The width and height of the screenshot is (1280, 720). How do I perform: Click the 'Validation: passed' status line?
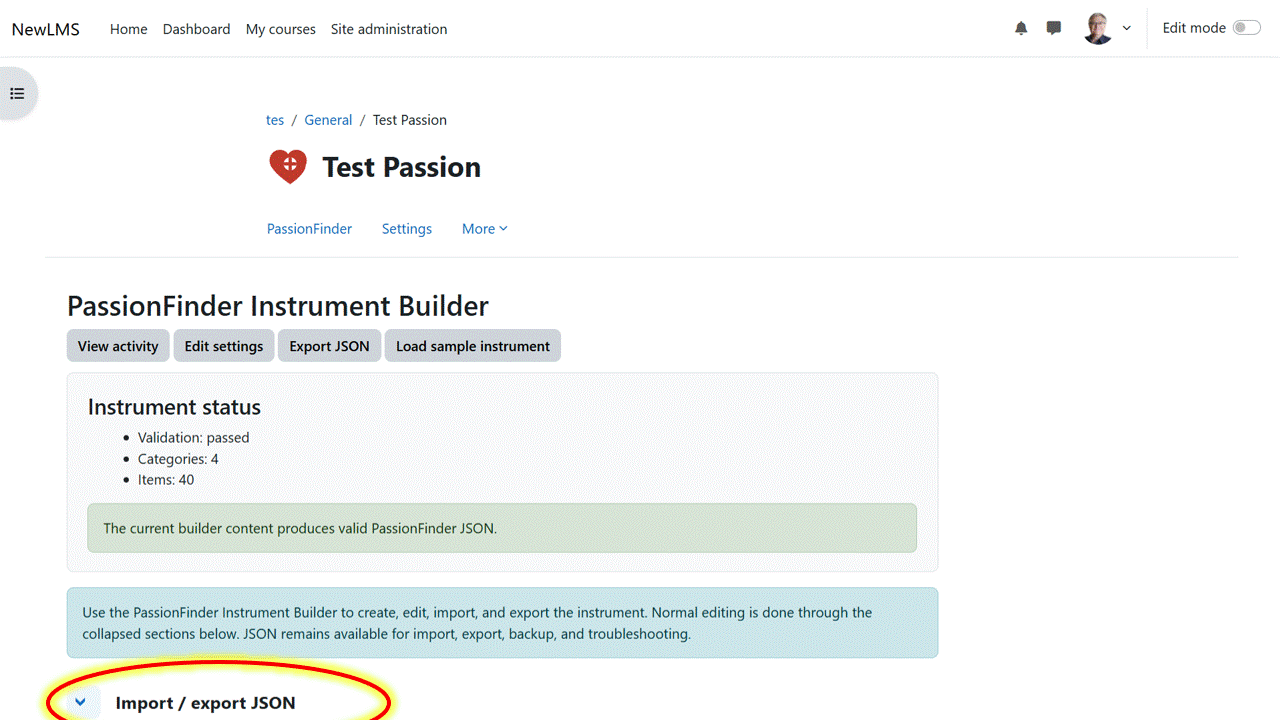click(194, 437)
